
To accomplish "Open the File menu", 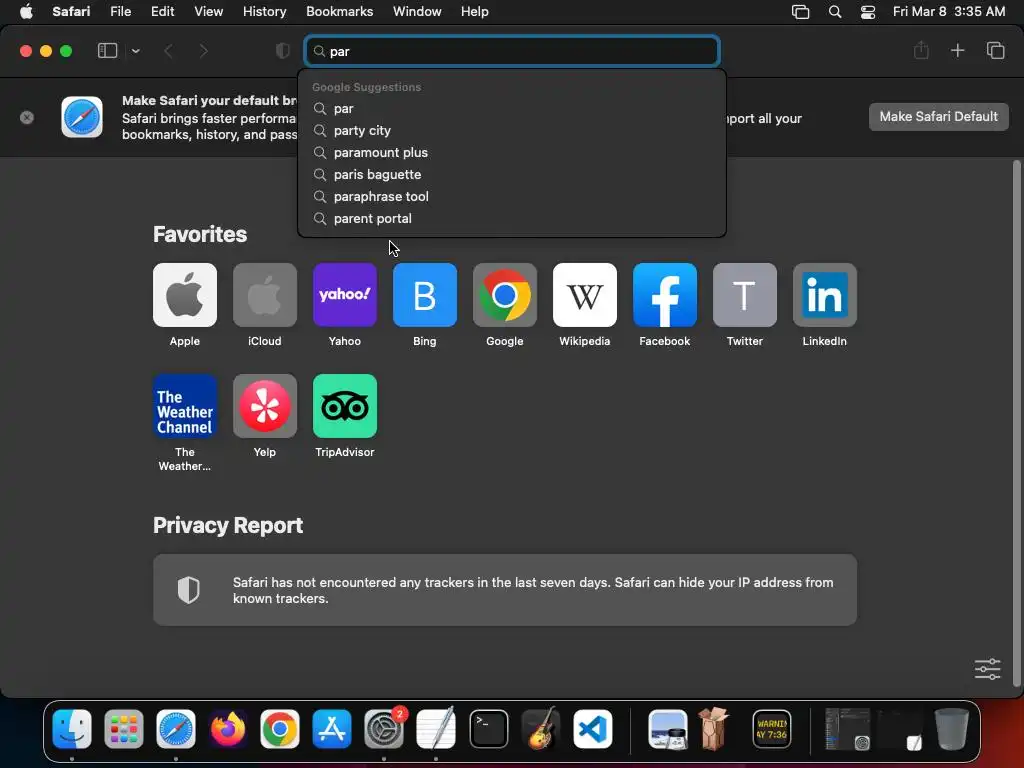I will click(x=120, y=11).
